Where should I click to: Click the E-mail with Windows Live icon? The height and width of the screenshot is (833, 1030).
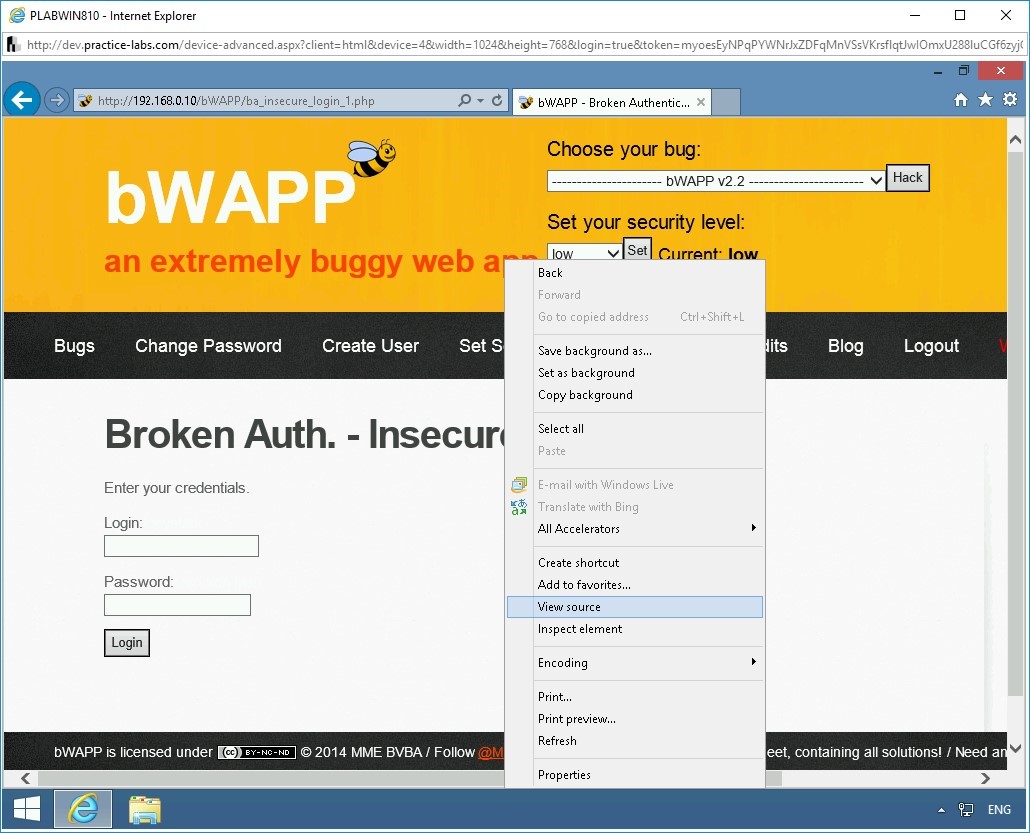click(519, 484)
